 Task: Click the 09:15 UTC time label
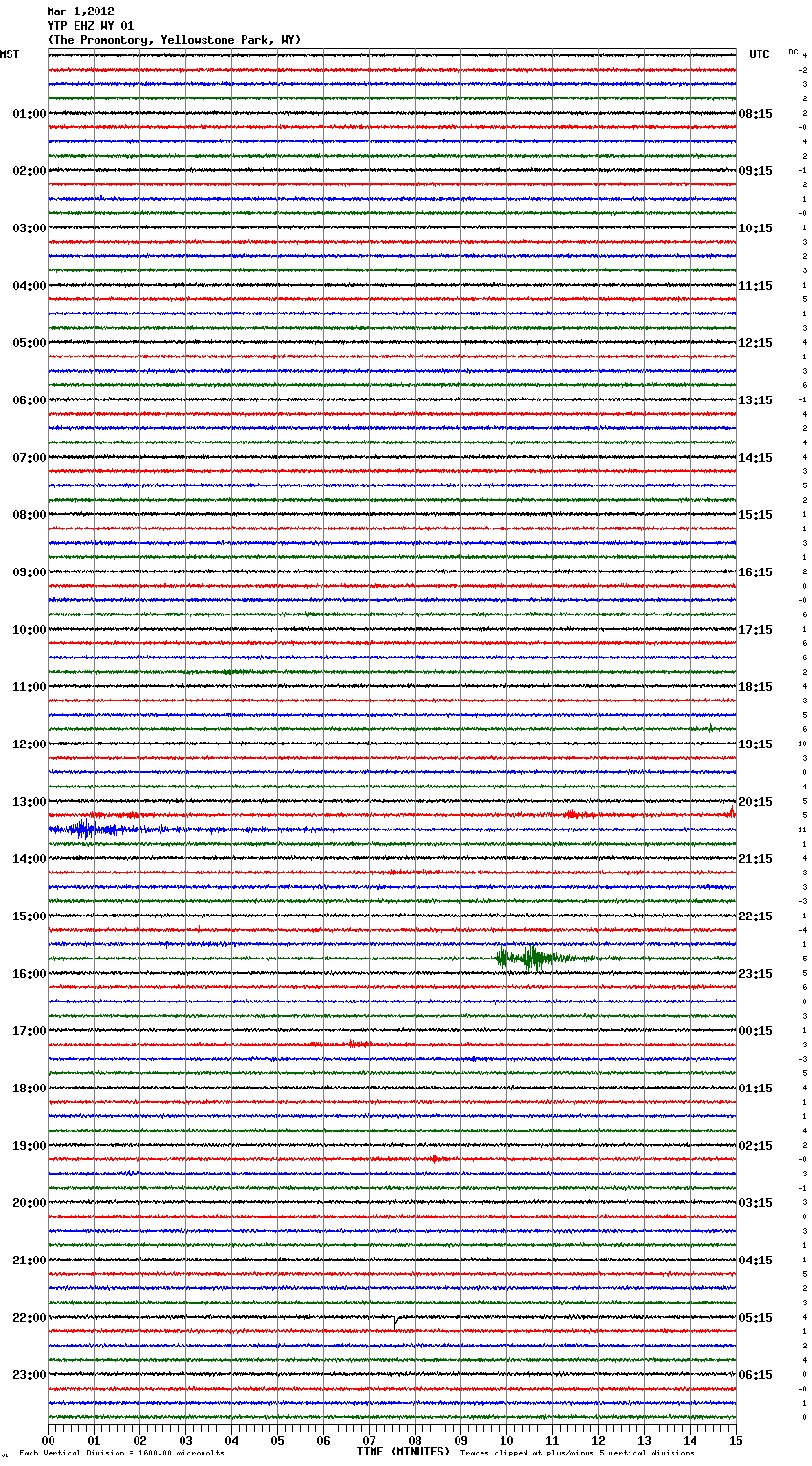[x=756, y=171]
